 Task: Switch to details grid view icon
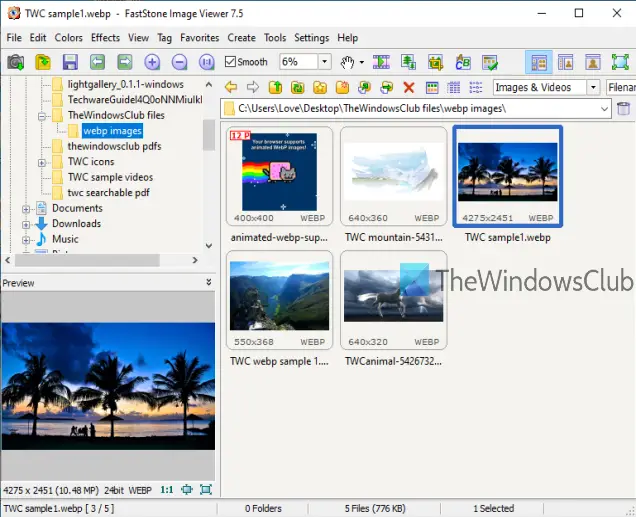[x=453, y=87]
